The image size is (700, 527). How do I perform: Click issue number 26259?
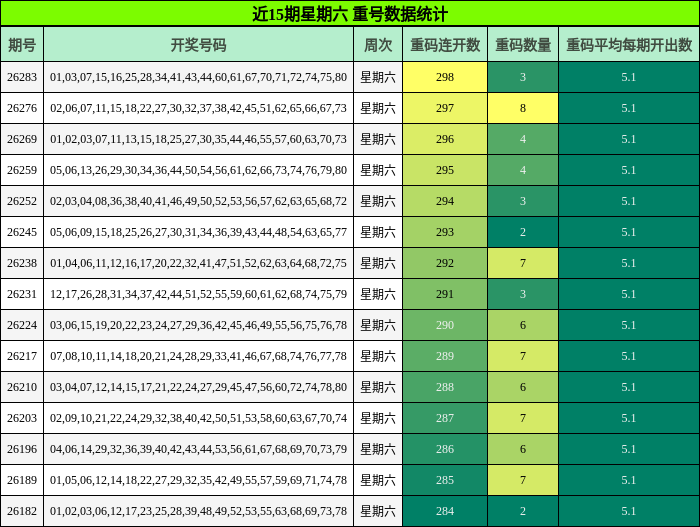tap(22, 170)
